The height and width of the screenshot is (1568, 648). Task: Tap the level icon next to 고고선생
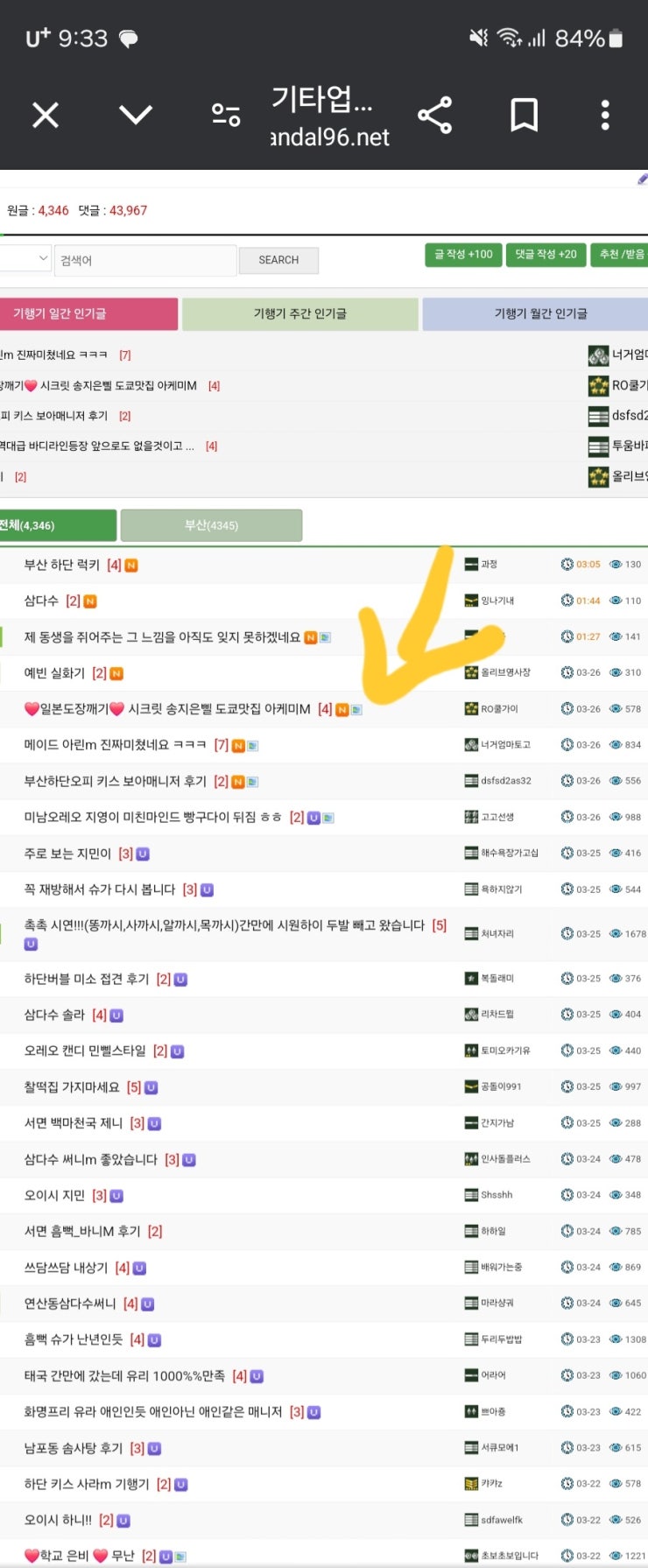[x=471, y=817]
